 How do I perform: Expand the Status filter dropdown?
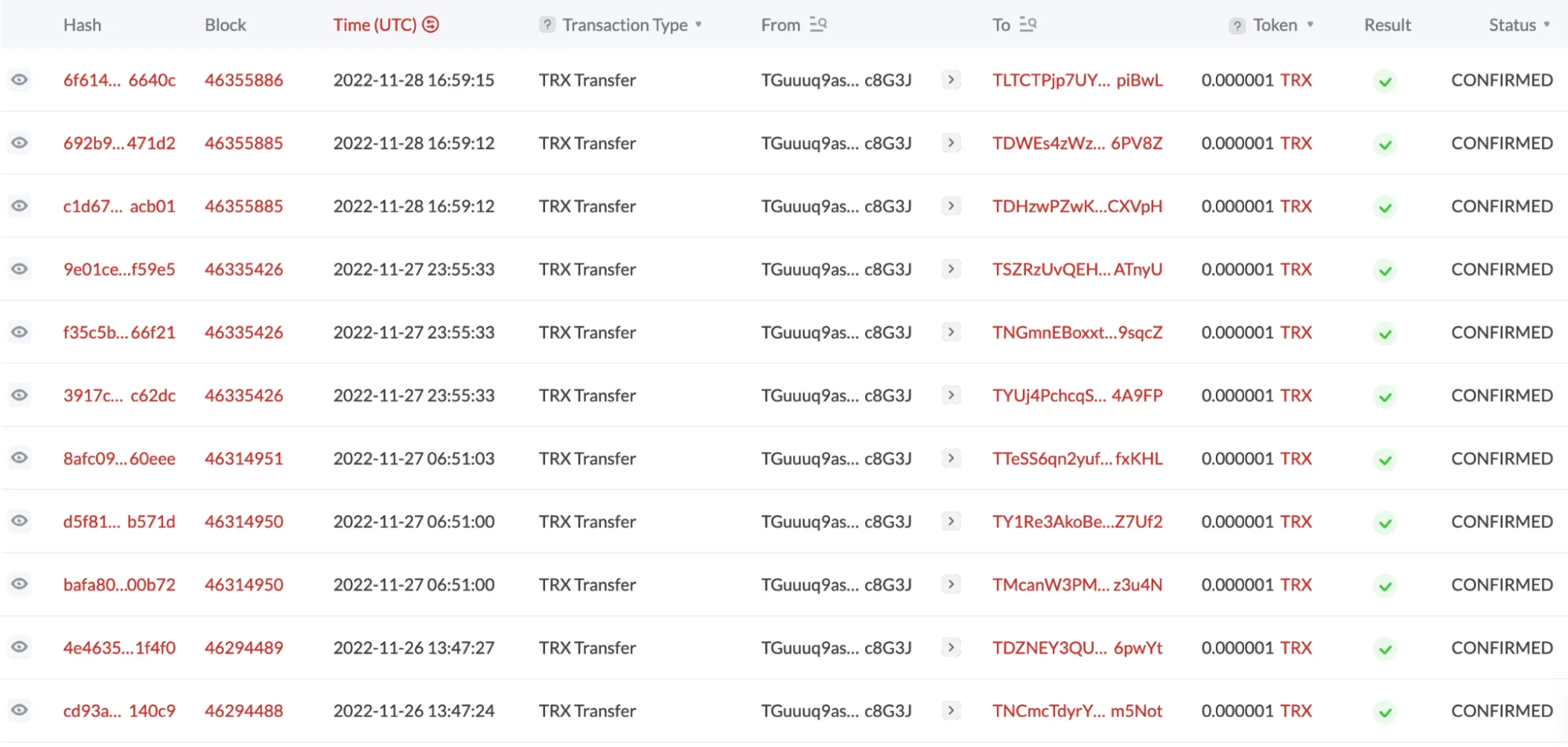coord(1547,25)
